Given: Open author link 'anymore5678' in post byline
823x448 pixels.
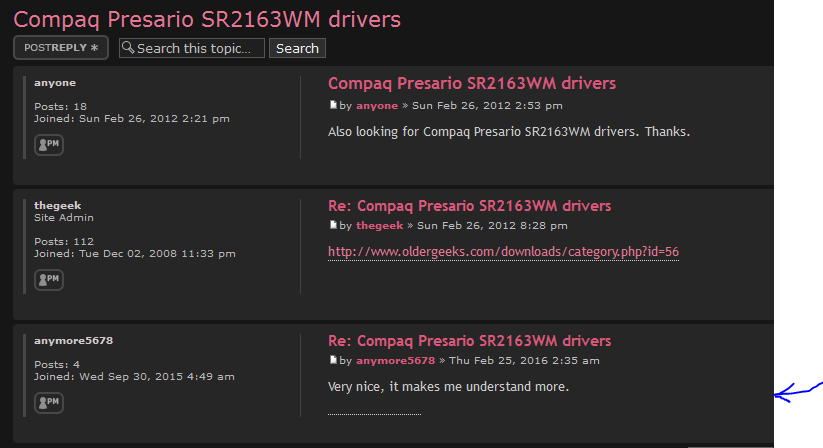Looking at the screenshot, I should coord(395,360).
